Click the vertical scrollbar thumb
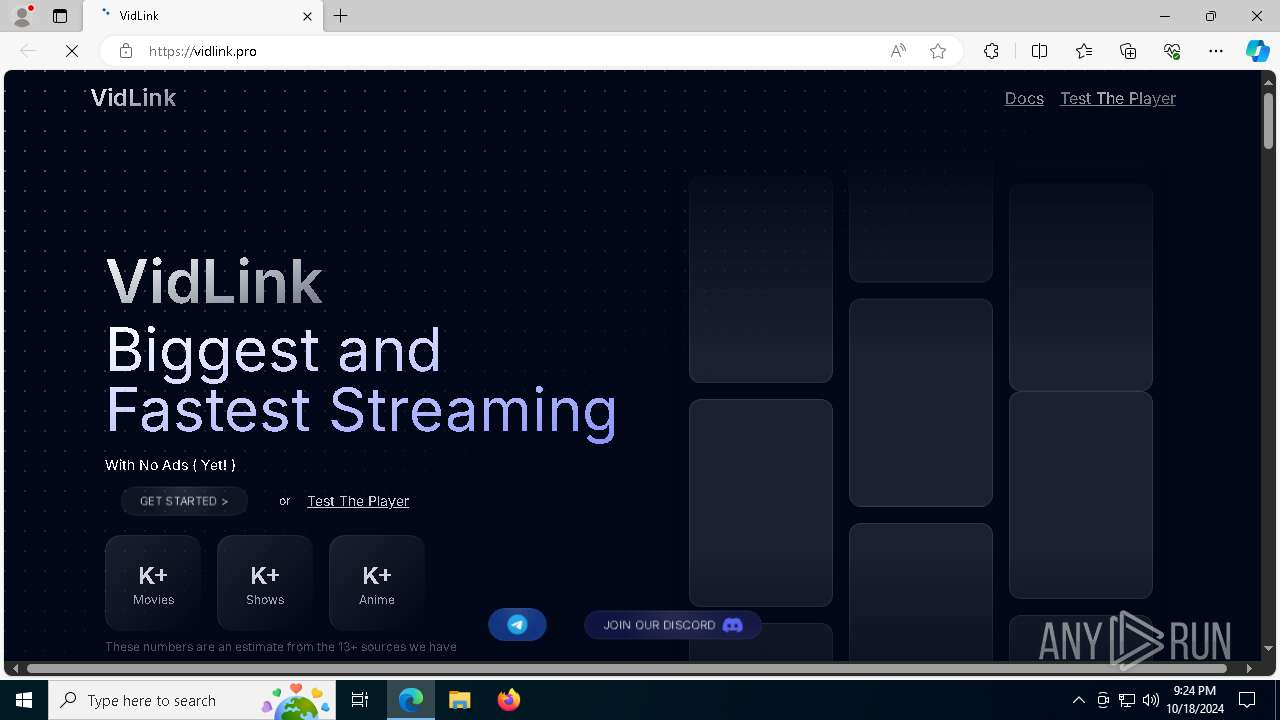 (x=1268, y=121)
